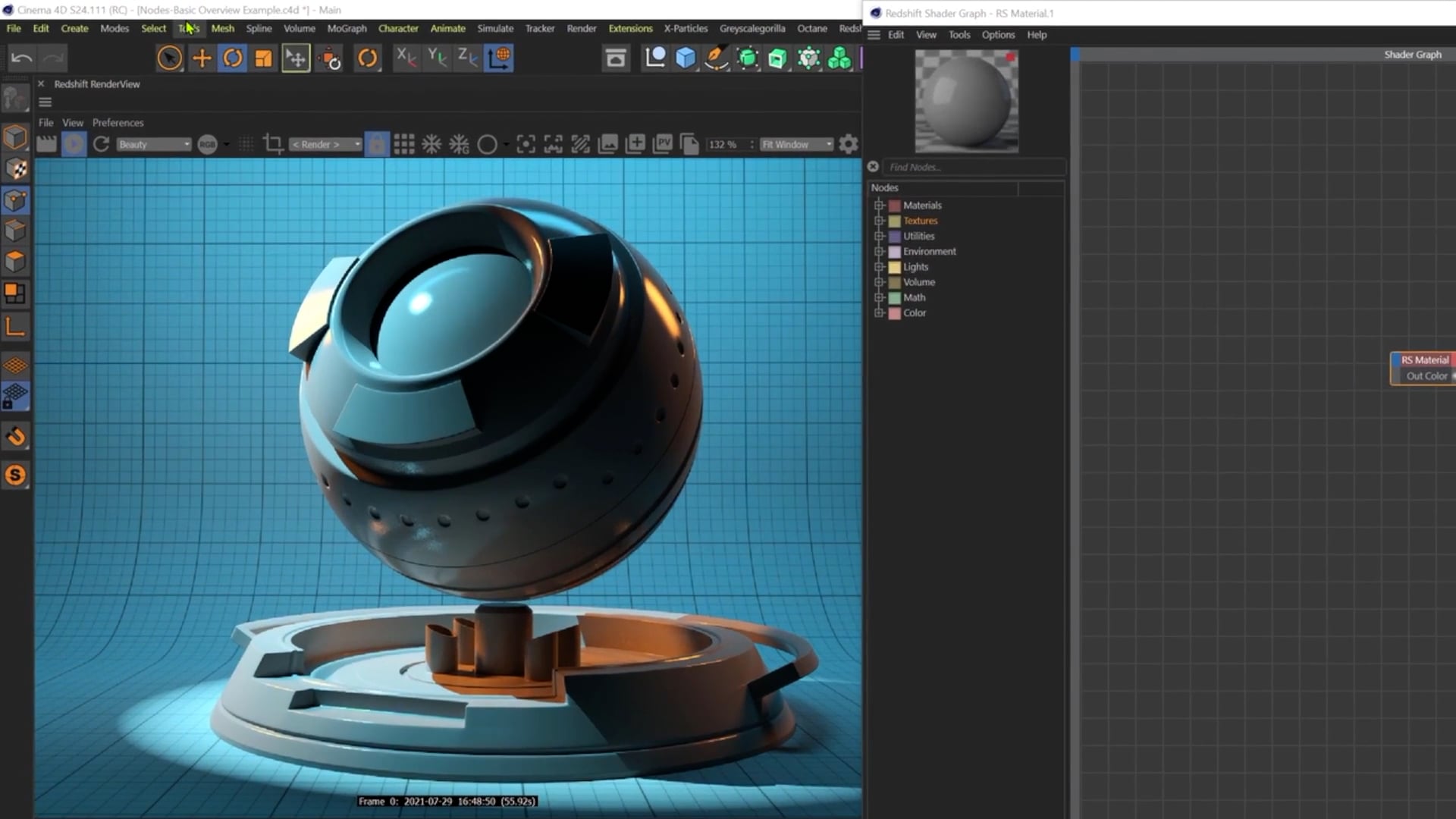Click the RenderView snapshot snowflake icon
The height and width of the screenshot is (819, 1456).
click(x=430, y=144)
